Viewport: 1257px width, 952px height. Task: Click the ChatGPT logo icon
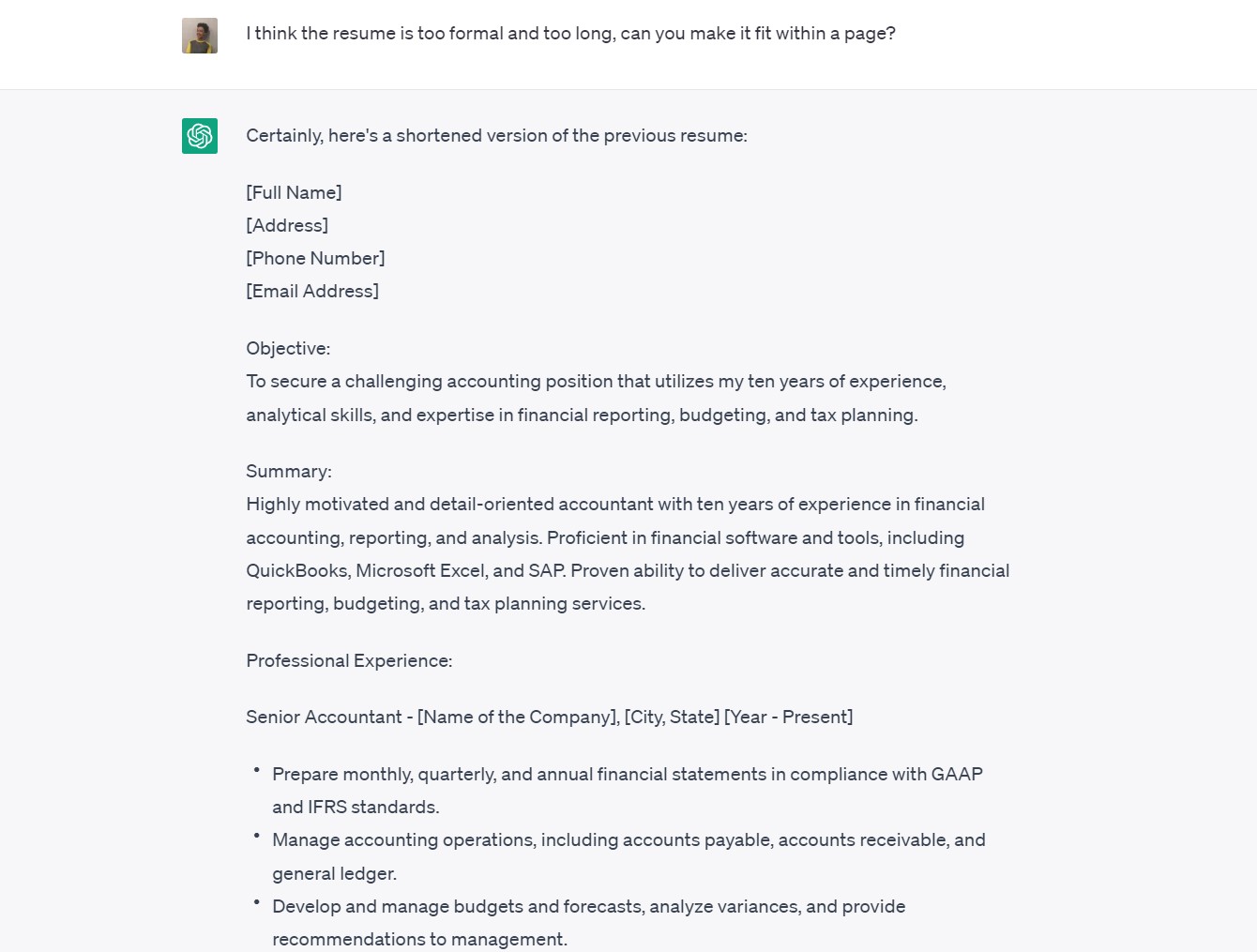point(200,136)
